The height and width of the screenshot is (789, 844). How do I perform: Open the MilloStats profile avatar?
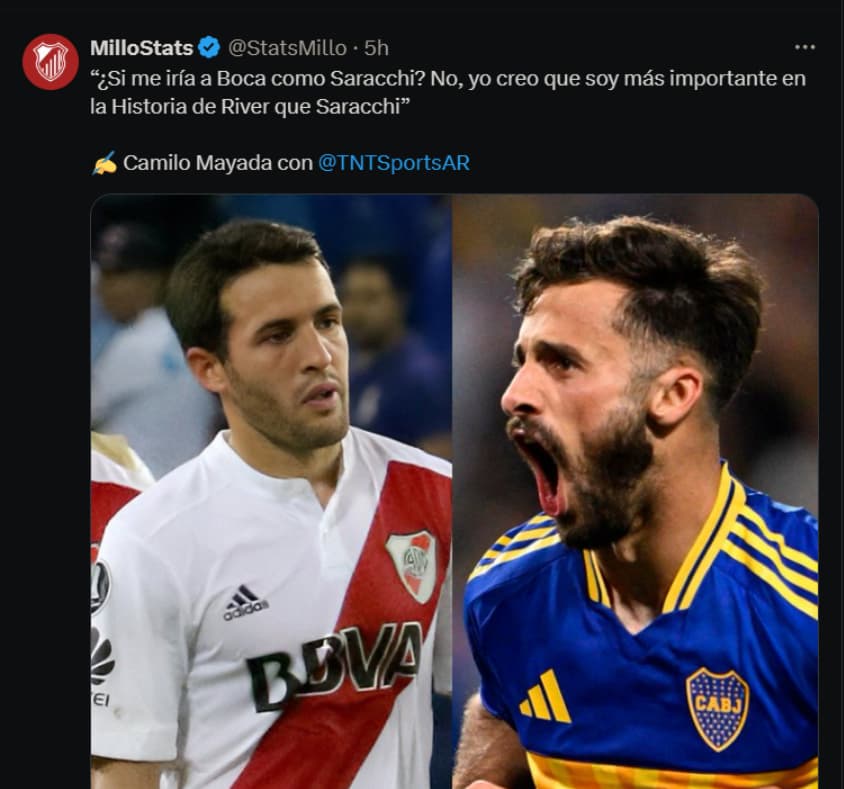point(51,61)
